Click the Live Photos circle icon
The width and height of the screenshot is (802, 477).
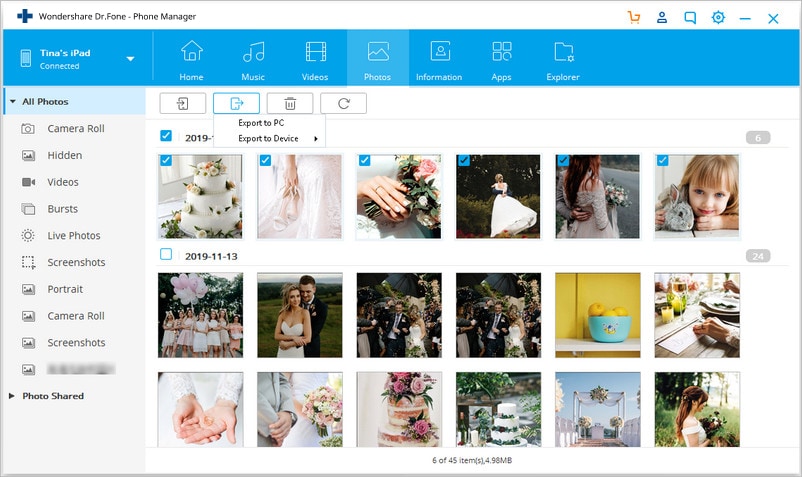pos(28,236)
